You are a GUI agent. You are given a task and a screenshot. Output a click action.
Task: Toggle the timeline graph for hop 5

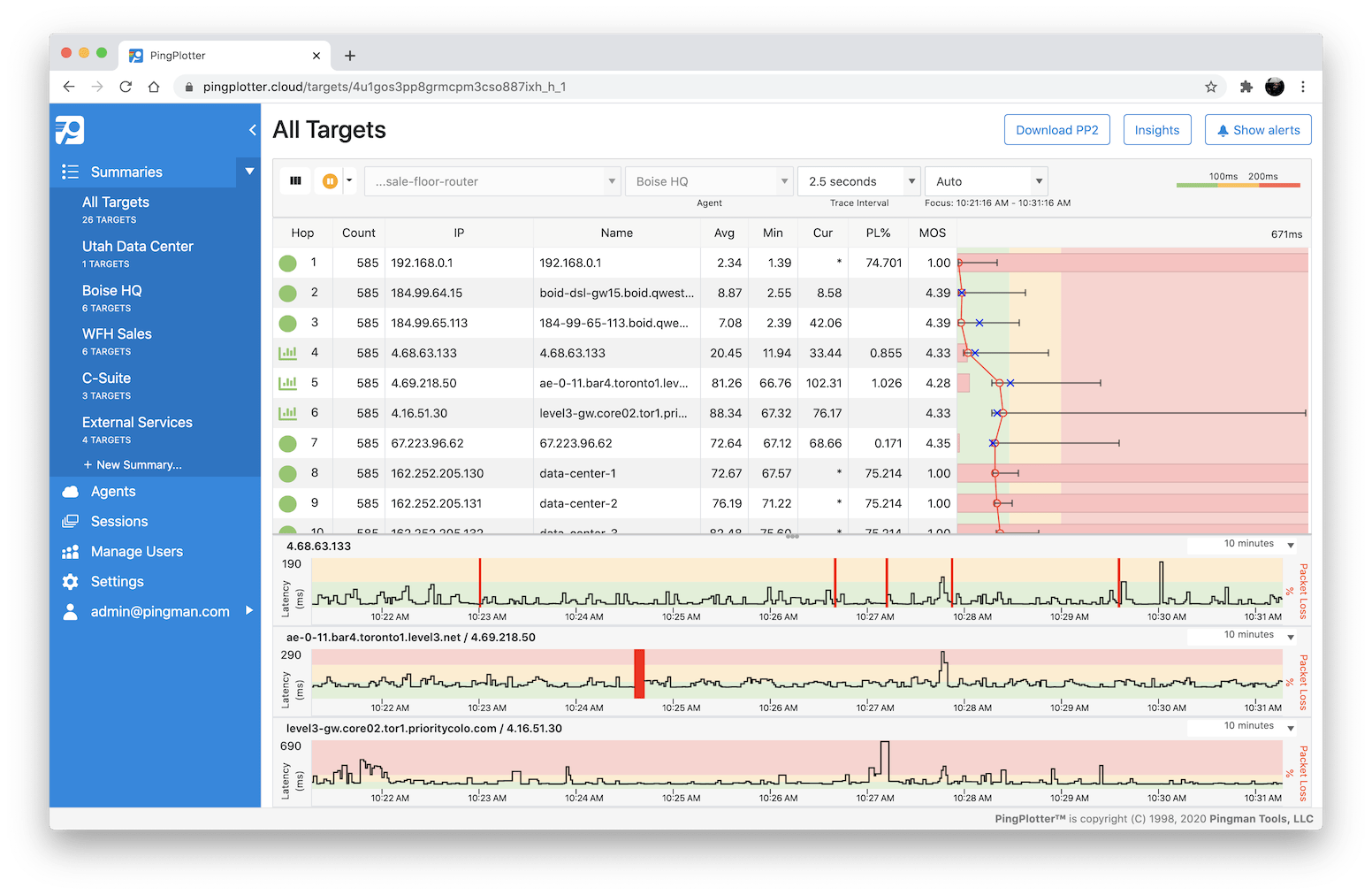(287, 383)
